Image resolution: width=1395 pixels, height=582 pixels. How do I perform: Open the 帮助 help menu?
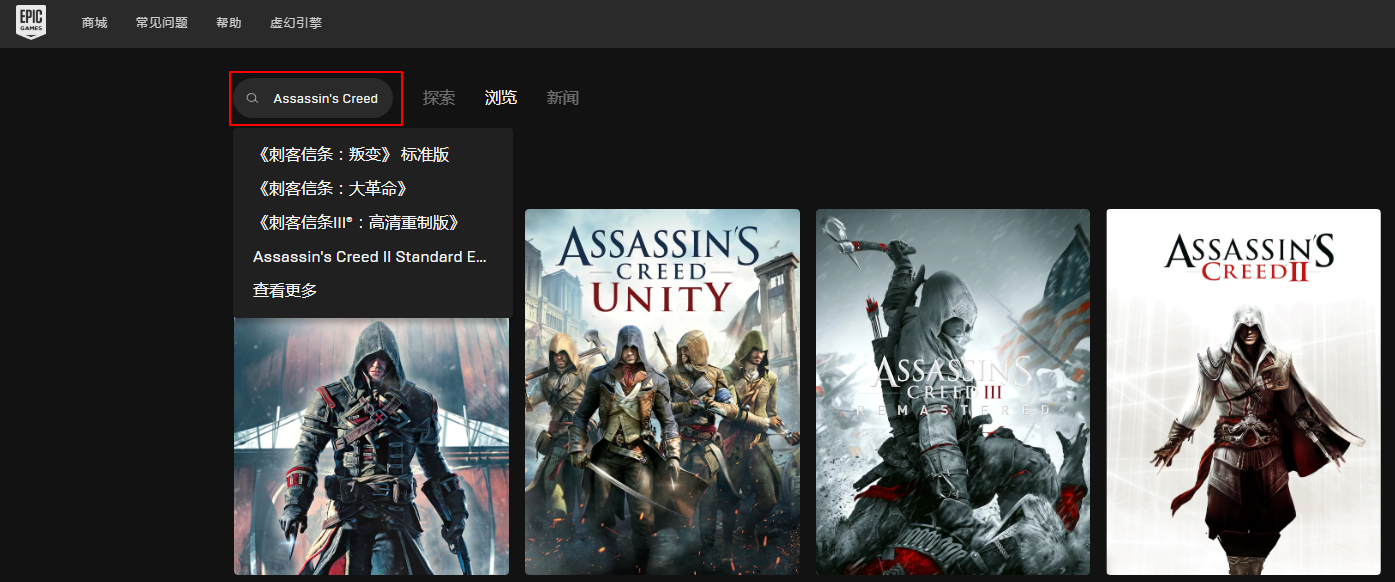pos(229,23)
